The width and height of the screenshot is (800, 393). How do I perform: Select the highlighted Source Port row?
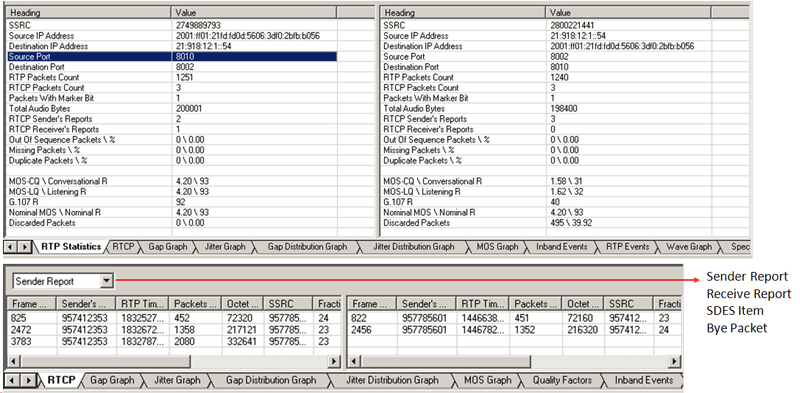(x=172, y=57)
